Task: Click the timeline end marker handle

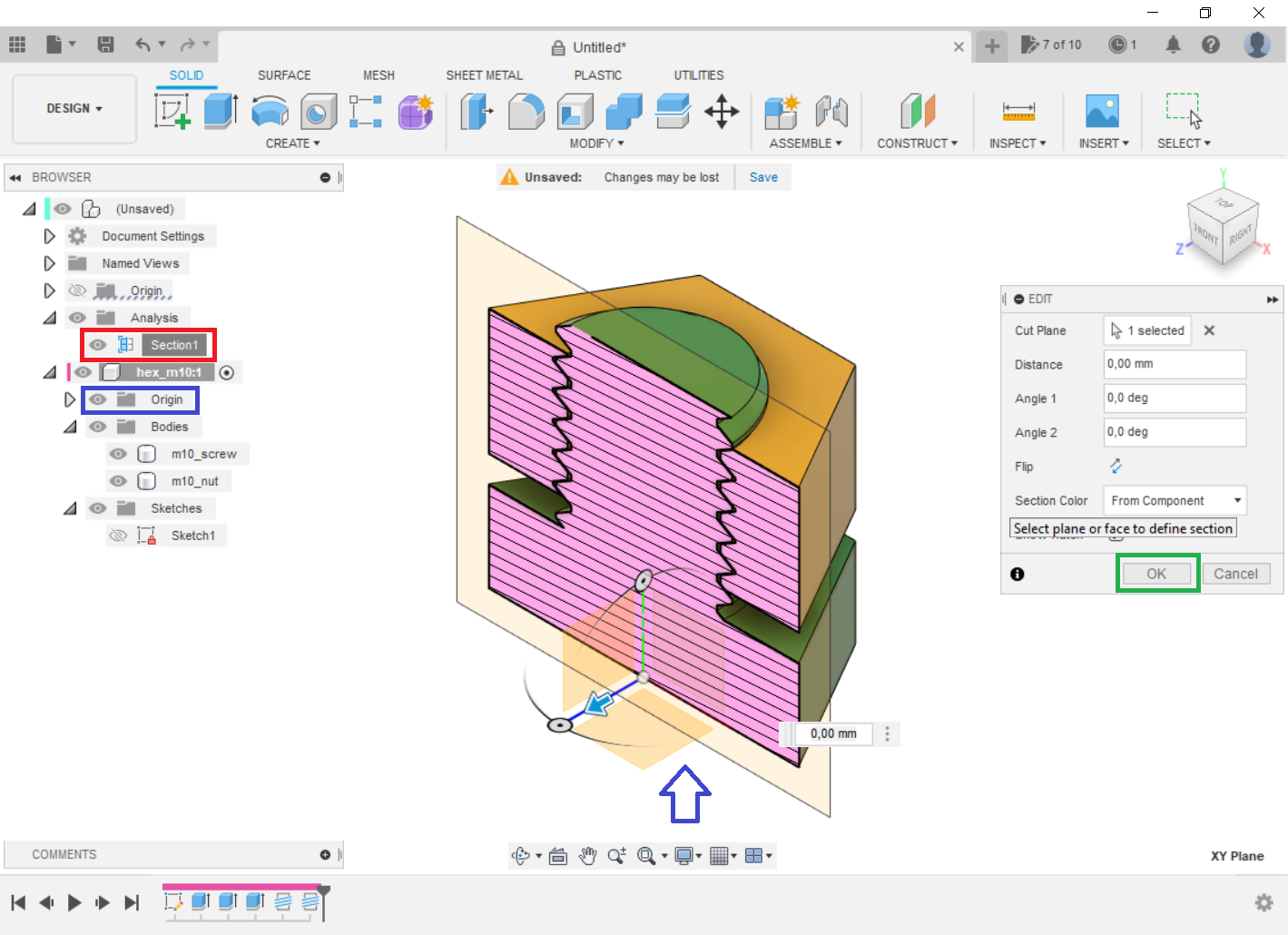Action: (x=323, y=892)
